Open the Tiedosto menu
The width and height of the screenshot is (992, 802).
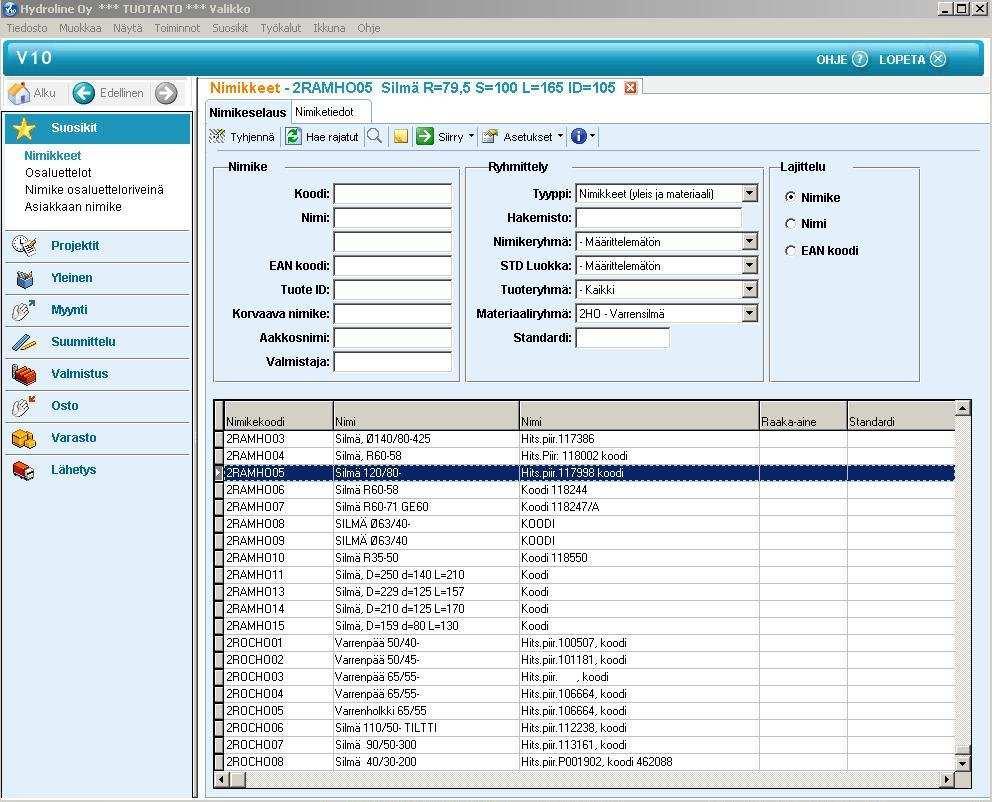click(27, 28)
